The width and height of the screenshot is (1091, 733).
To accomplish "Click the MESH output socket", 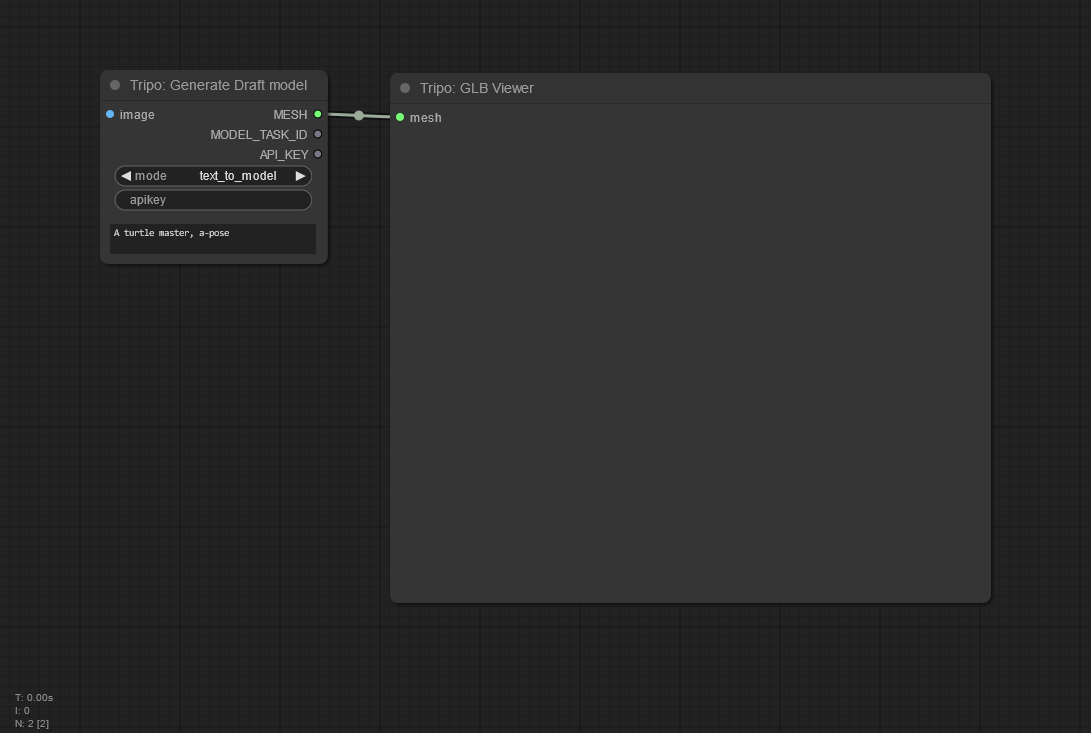I will [318, 114].
